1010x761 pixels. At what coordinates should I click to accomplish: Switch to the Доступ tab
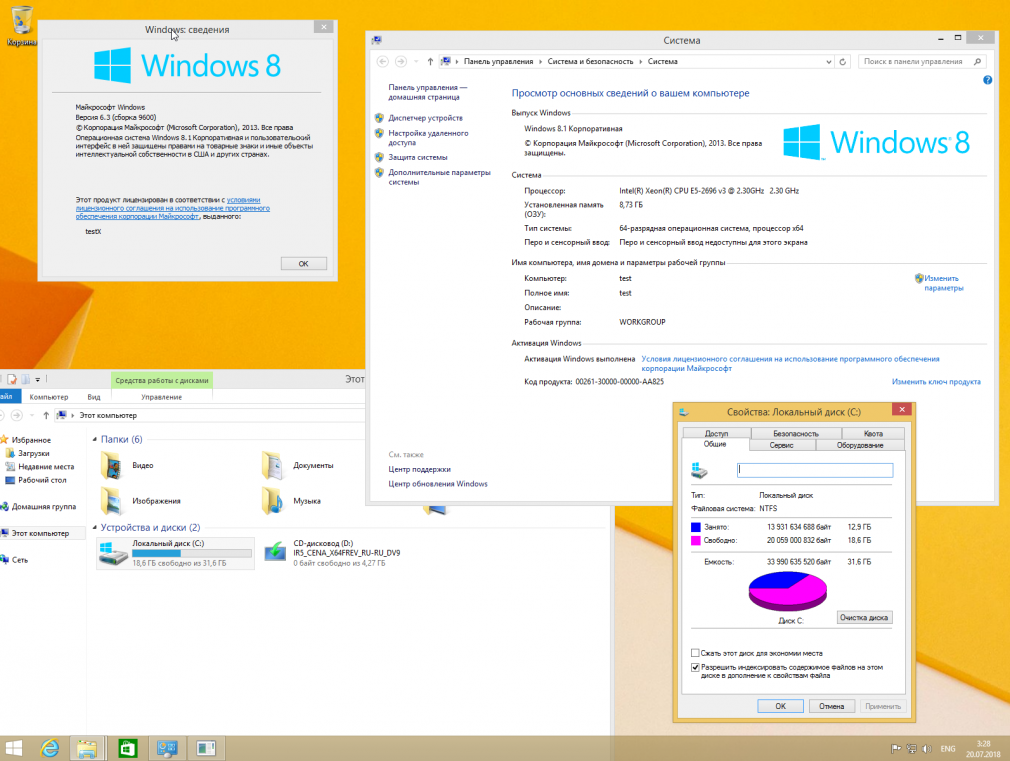click(716, 434)
